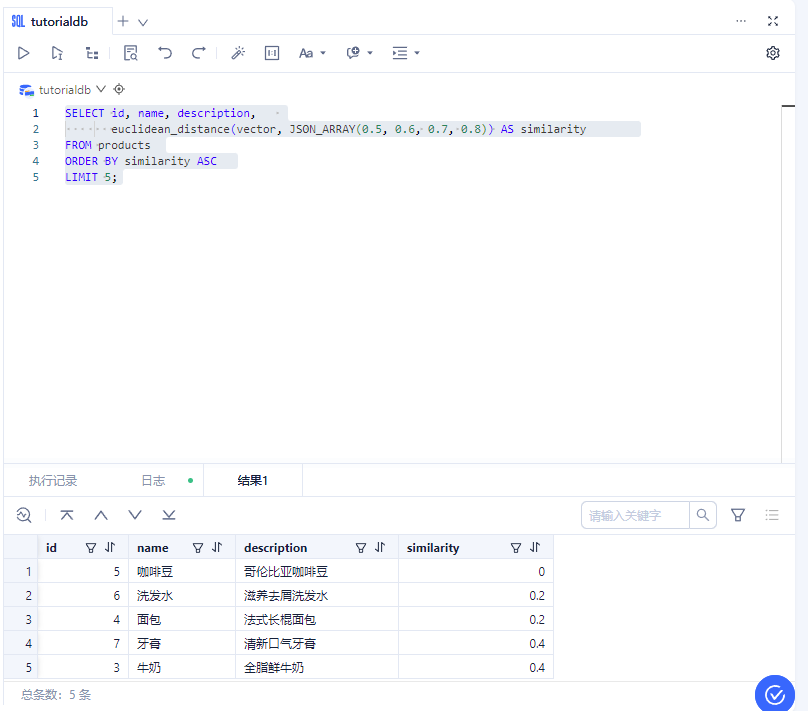This screenshot has height=711, width=808.
Task: Switch to the 结果1 tab
Action: point(252,481)
